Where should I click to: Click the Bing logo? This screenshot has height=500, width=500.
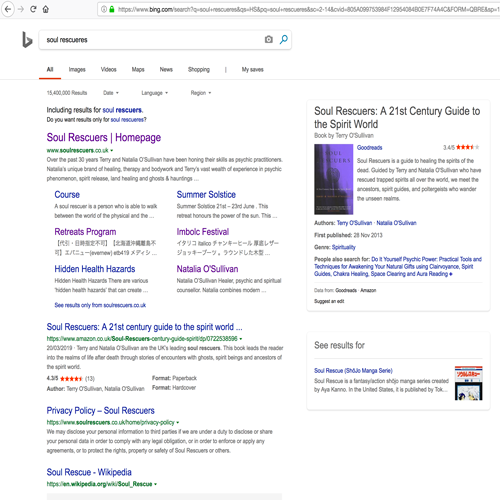(27, 39)
